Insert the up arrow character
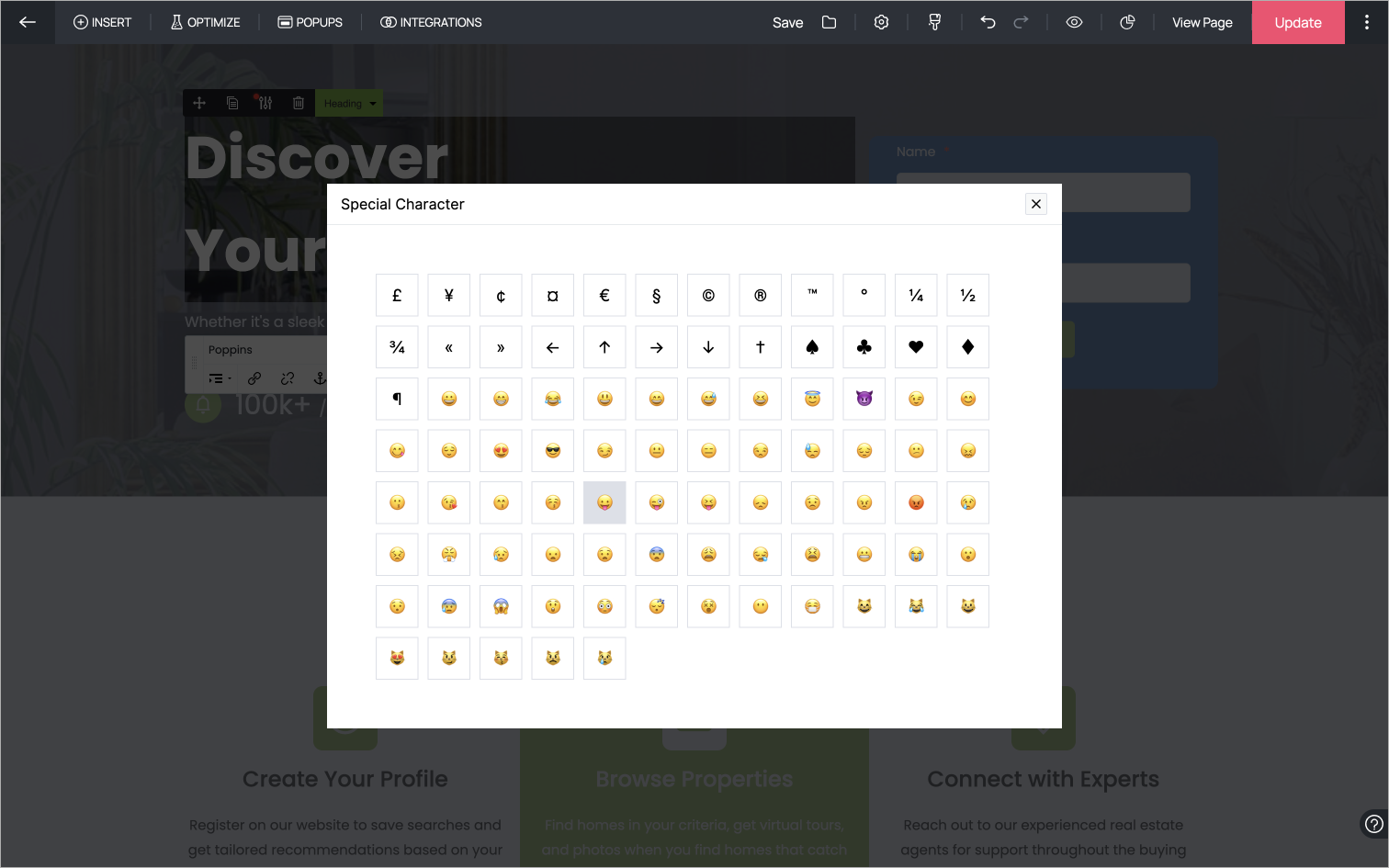 tap(604, 347)
